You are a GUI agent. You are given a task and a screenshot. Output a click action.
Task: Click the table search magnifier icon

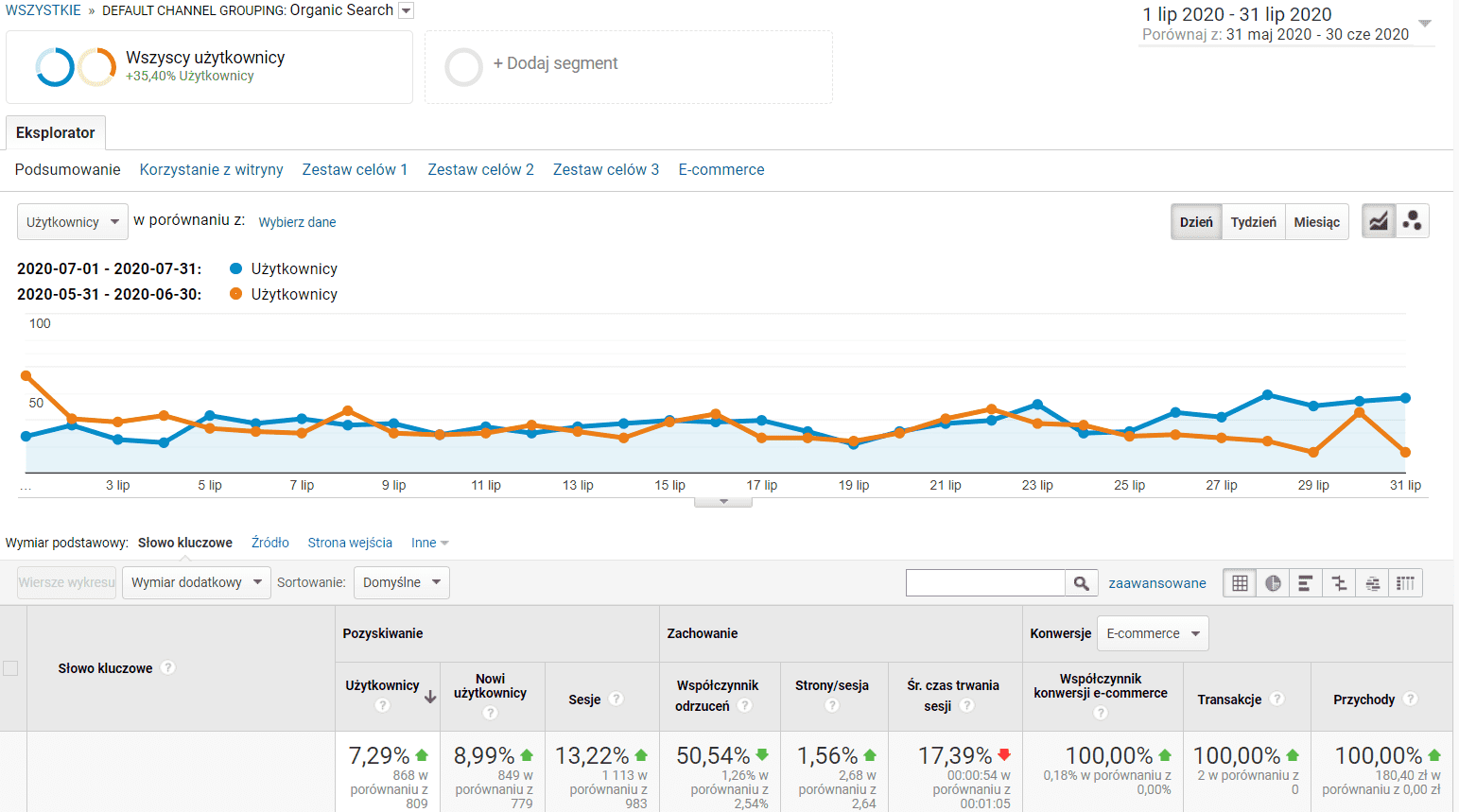click(x=1081, y=582)
